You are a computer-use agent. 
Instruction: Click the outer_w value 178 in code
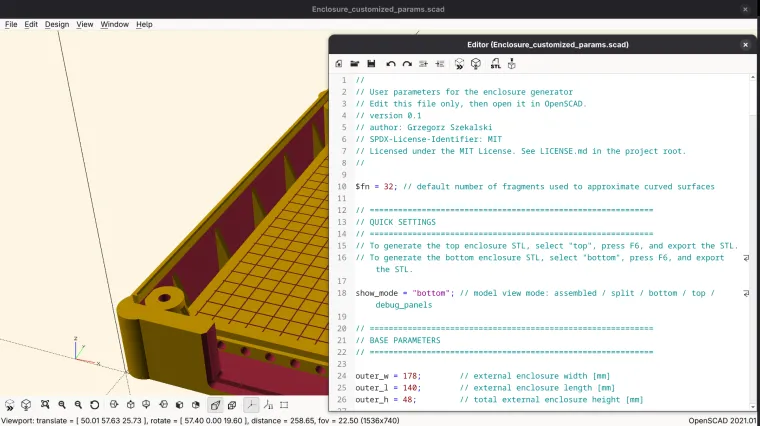410,376
